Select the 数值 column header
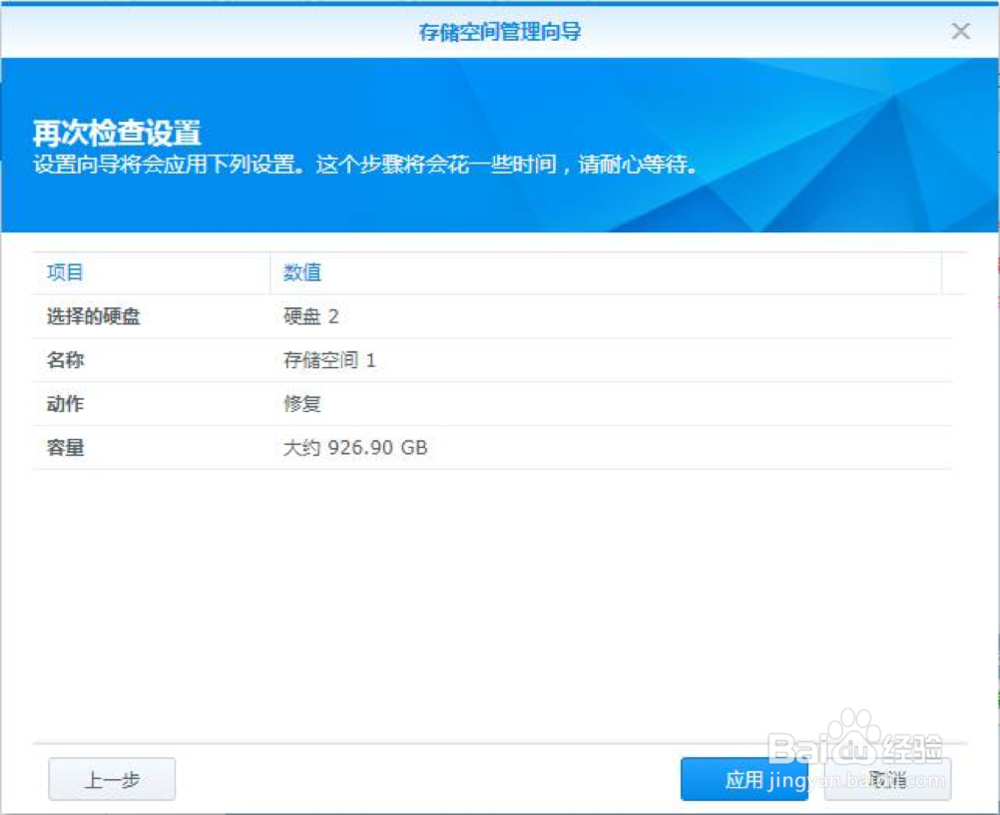 606,273
